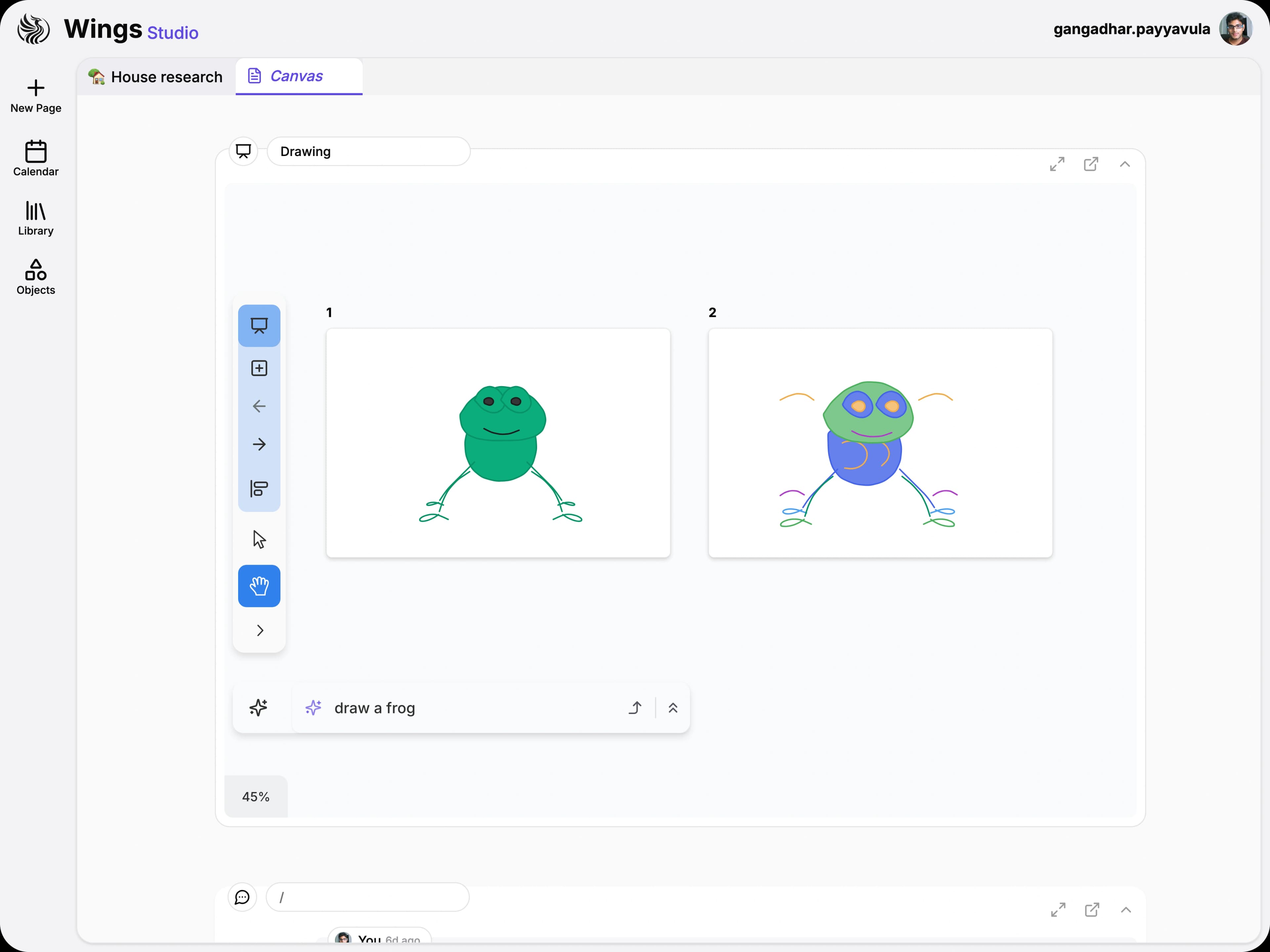Click the AI sparkle icon next to the prompt
Screen dimensions: 1270x952
(x=259, y=707)
